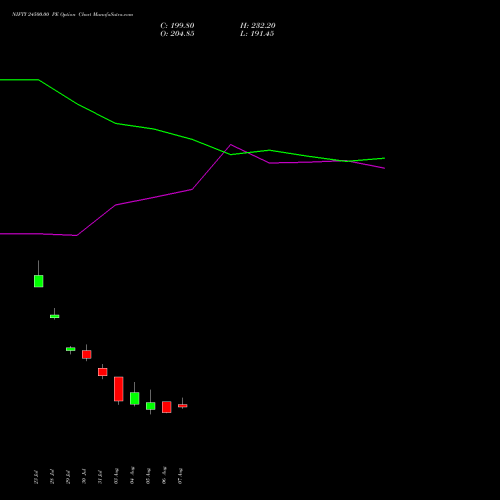Screen dimensions: 500x500
Task: Click the high value H: 232.20
Action: pyautogui.click(x=258, y=26)
